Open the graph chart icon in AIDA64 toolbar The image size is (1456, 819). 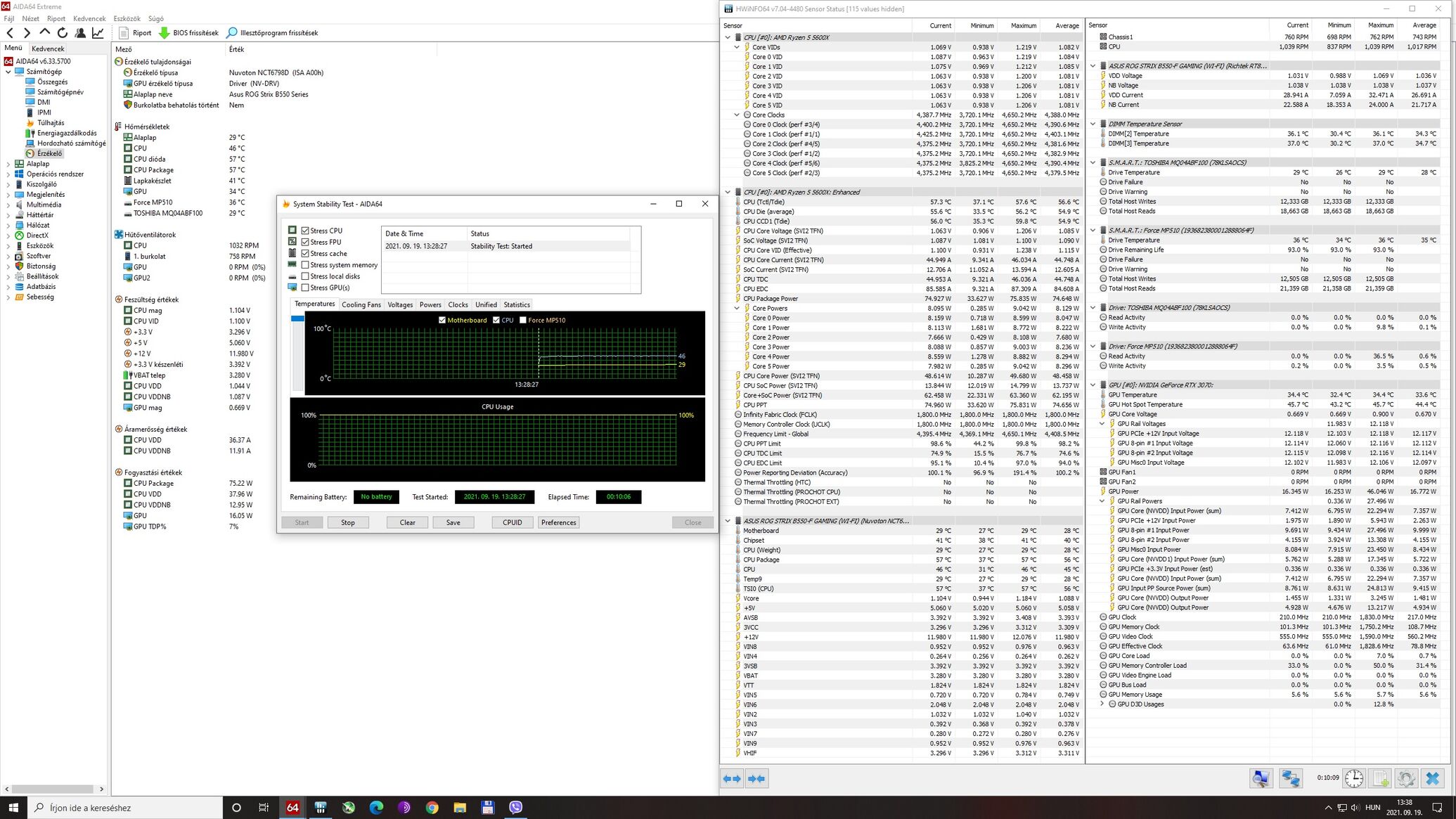[x=98, y=33]
